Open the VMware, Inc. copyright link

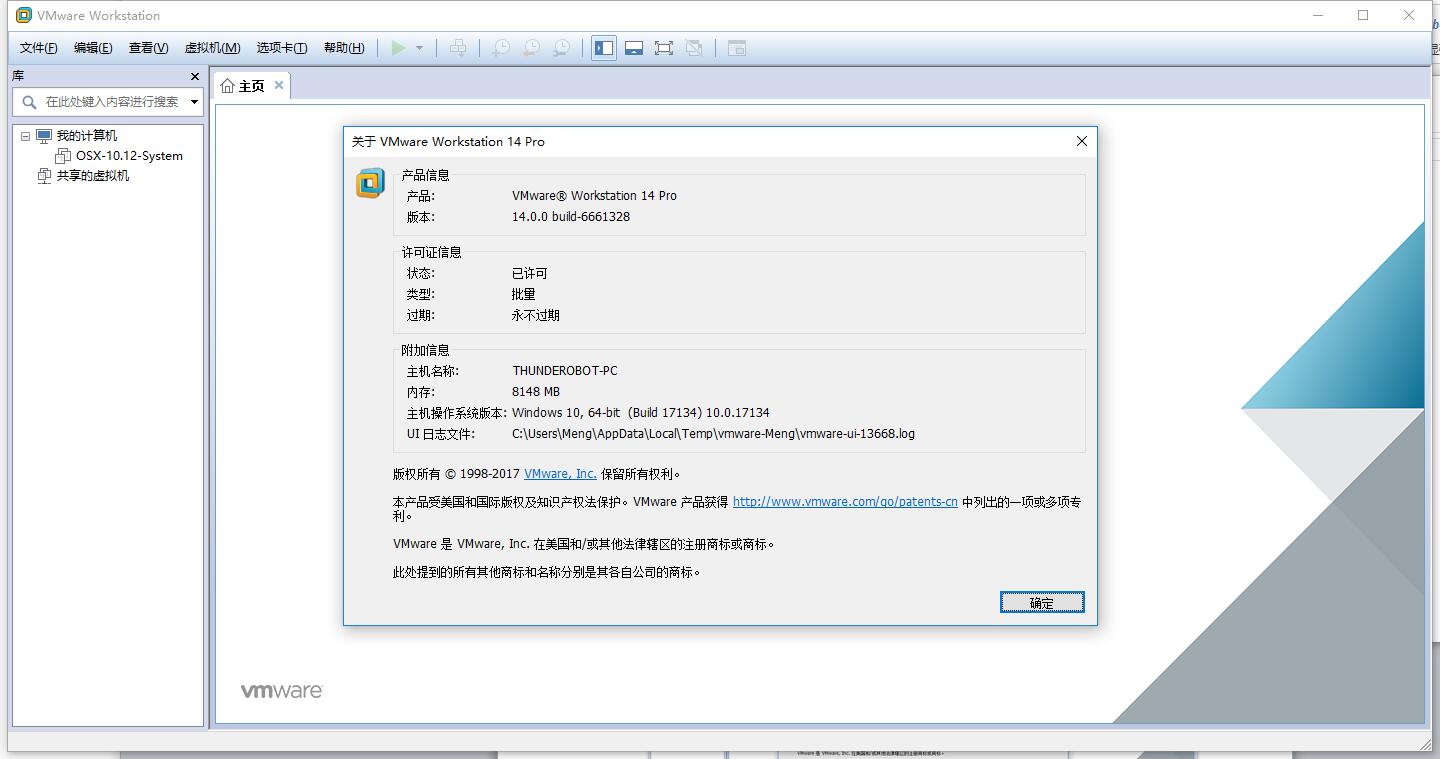560,474
